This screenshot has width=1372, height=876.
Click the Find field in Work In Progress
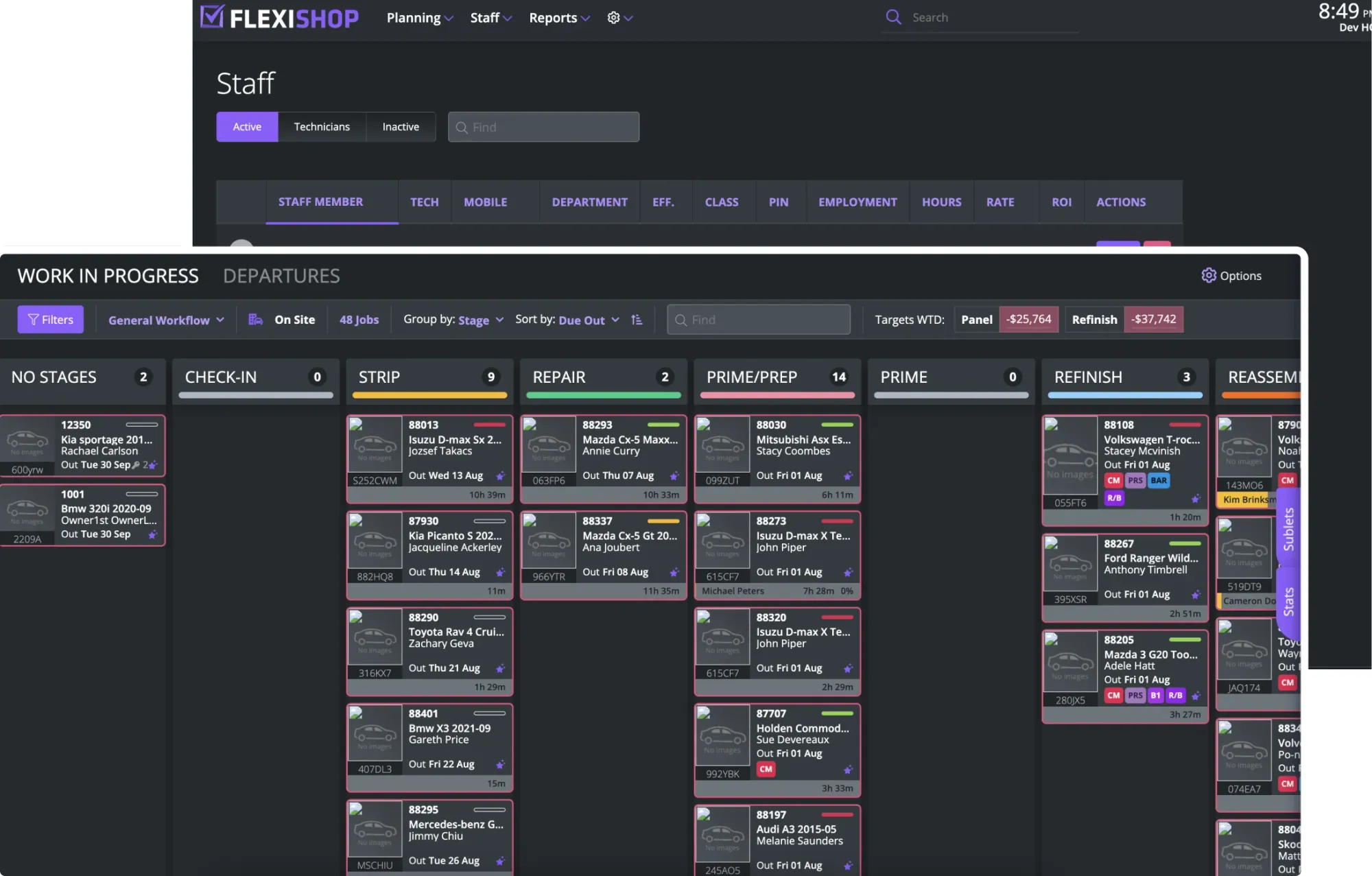759,320
